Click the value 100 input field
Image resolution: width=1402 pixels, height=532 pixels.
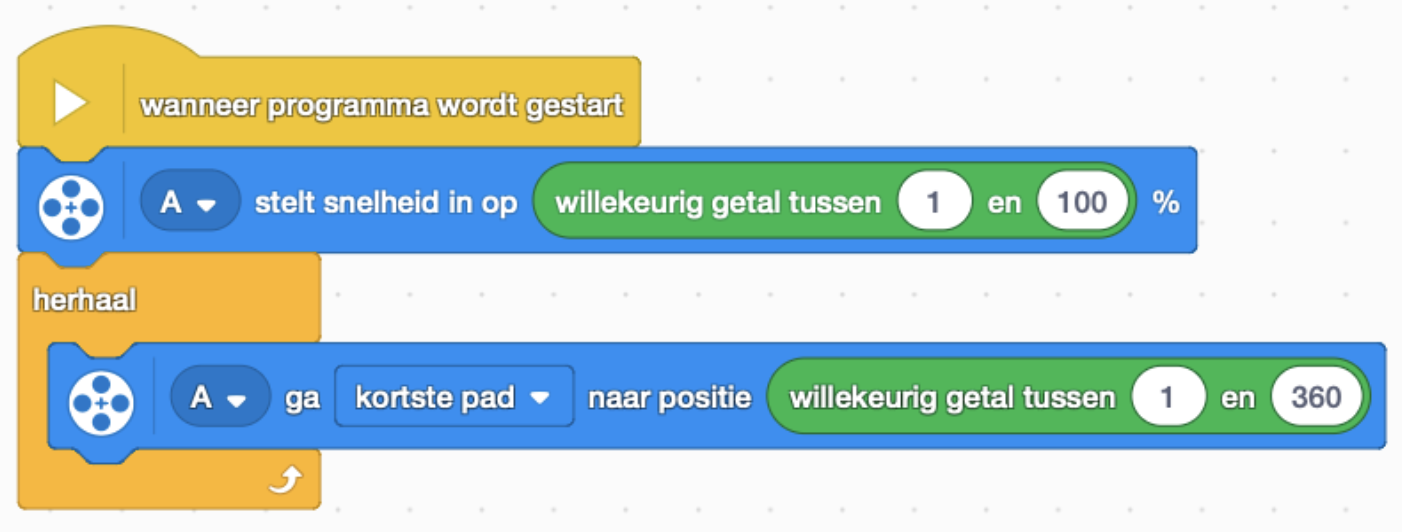[1083, 203]
